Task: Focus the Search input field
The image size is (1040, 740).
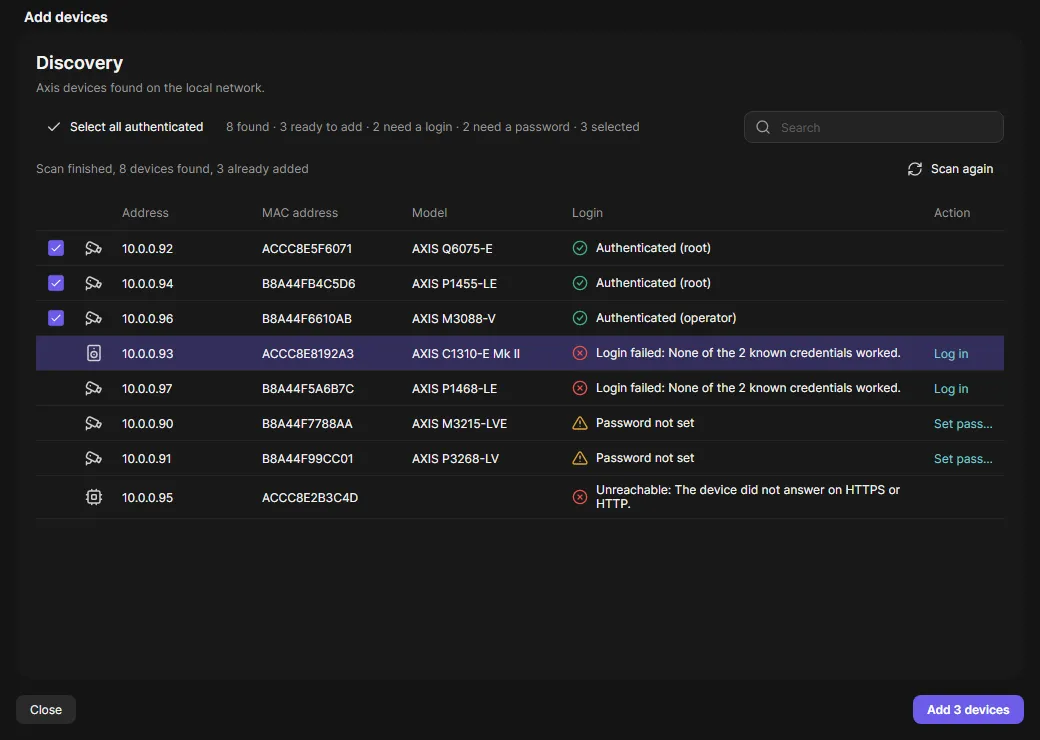Action: tap(874, 127)
